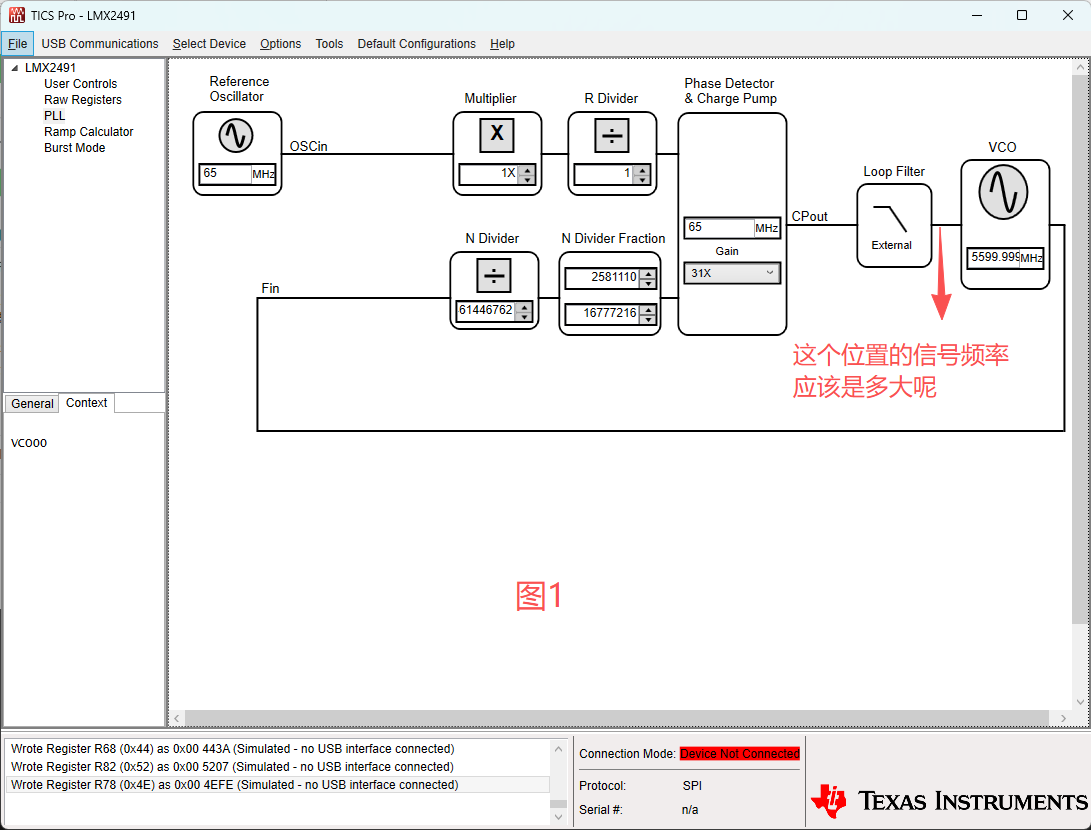Click the diagram scroll-left arrow
Viewport: 1091px width, 830px height.
point(177,717)
